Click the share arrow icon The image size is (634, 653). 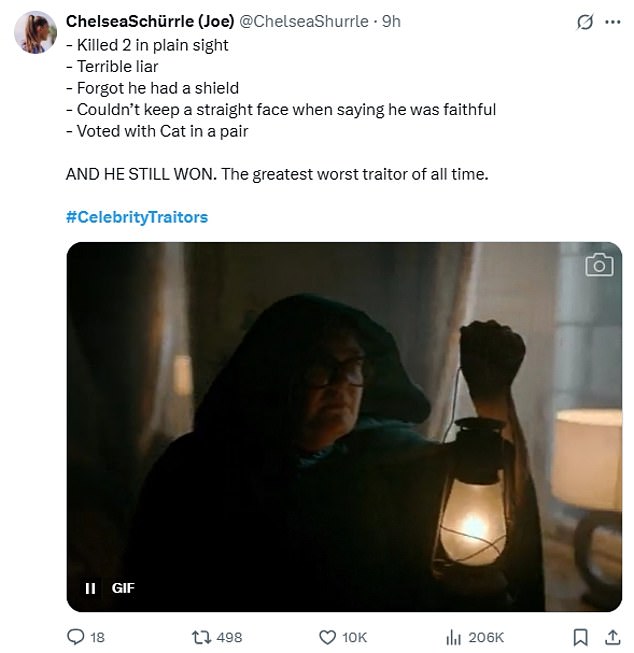612,636
